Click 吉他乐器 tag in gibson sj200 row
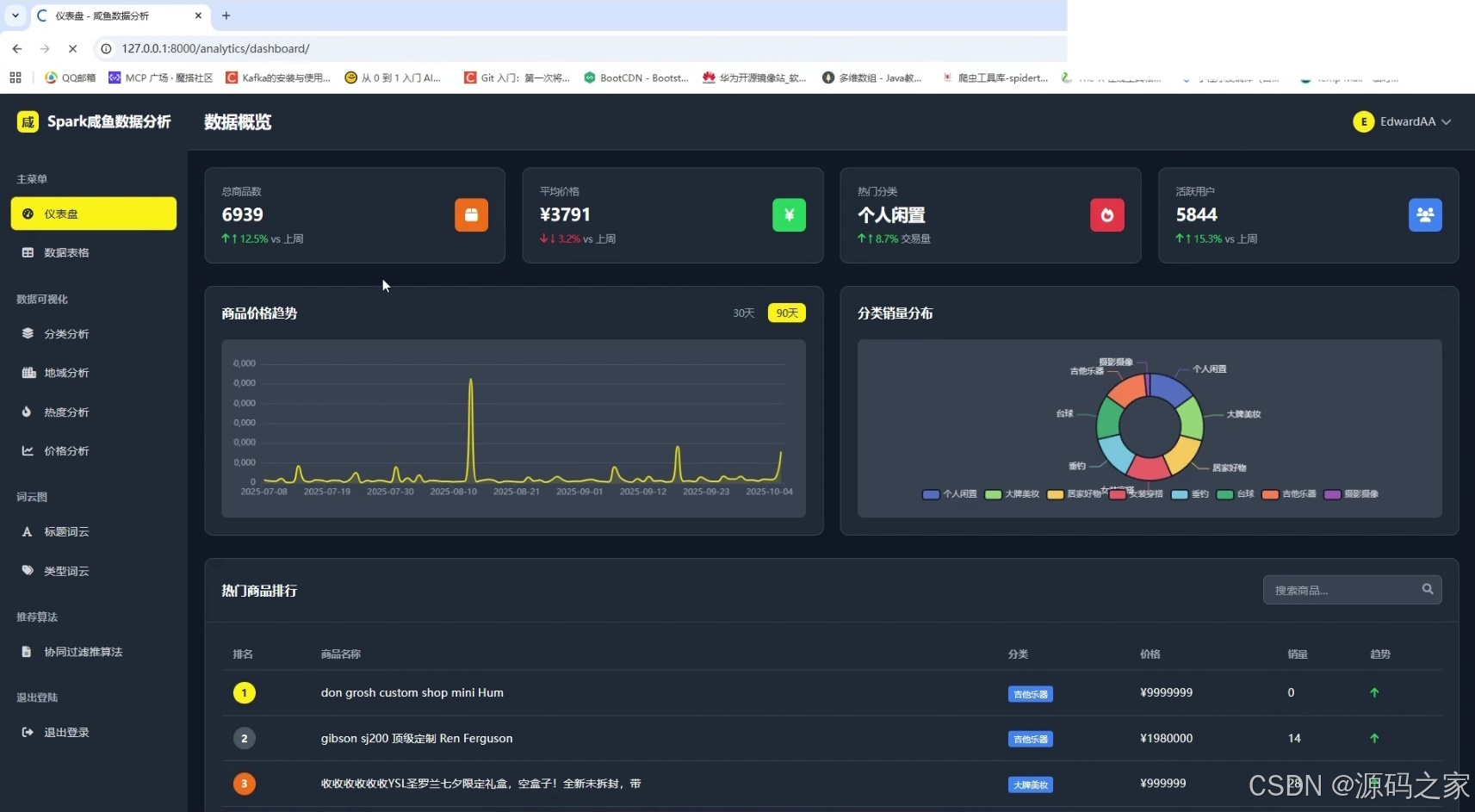The height and width of the screenshot is (812, 1475). point(1031,739)
